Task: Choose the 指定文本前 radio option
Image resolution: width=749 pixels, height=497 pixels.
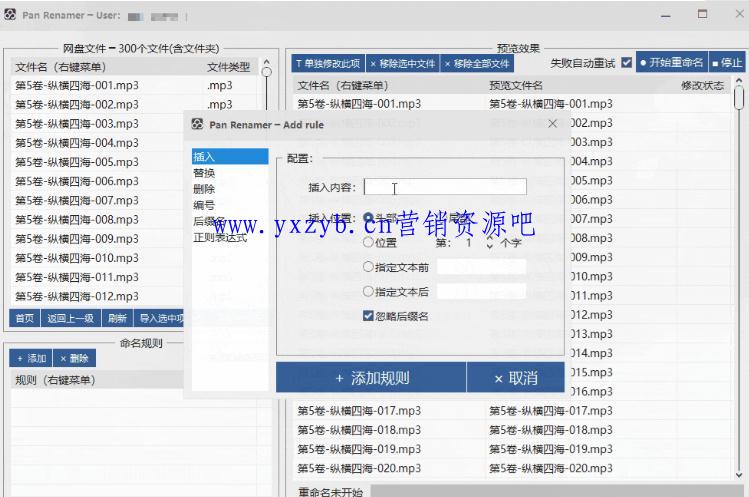Action: click(368, 267)
